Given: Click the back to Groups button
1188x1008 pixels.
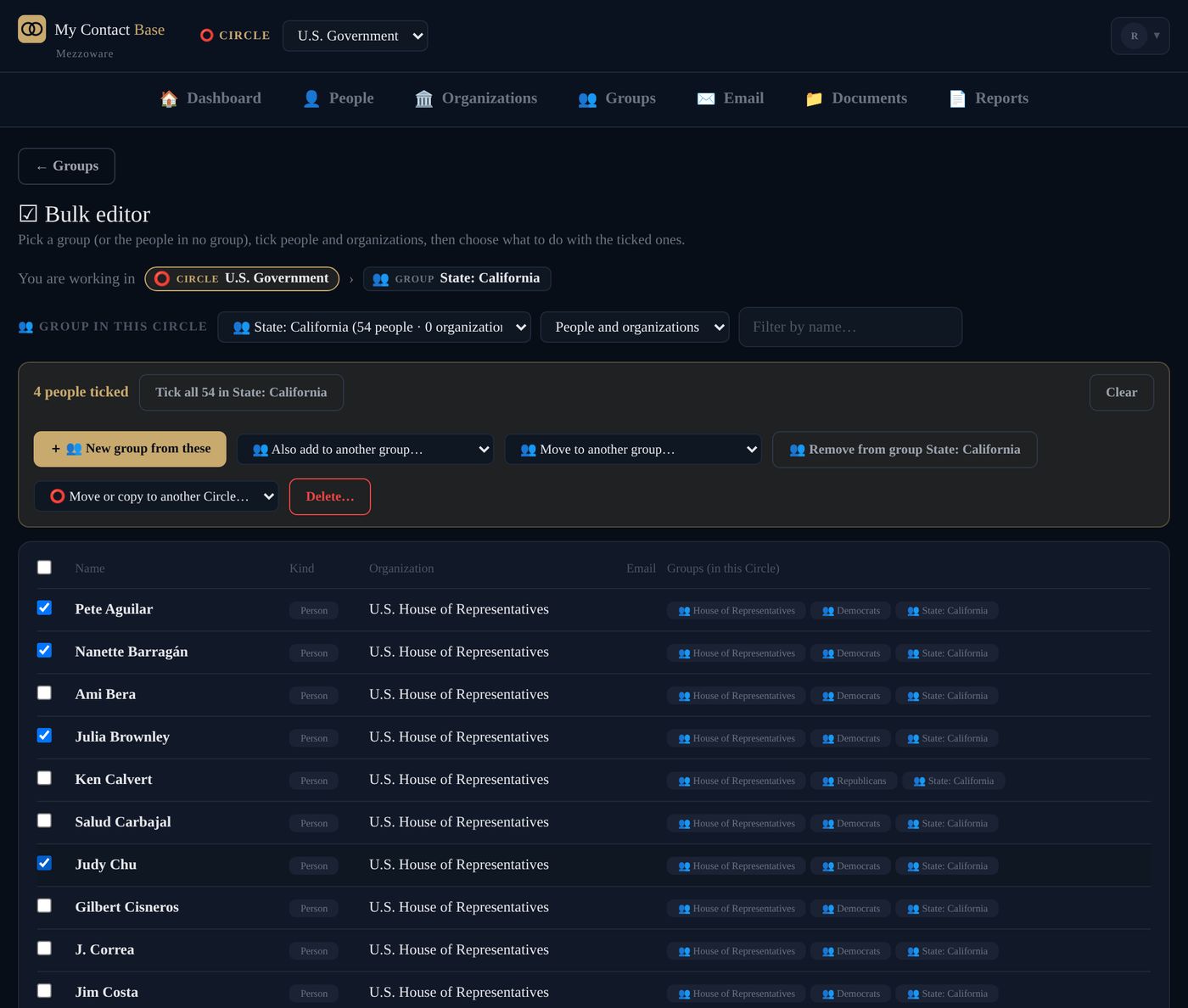Looking at the screenshot, I should [66, 166].
